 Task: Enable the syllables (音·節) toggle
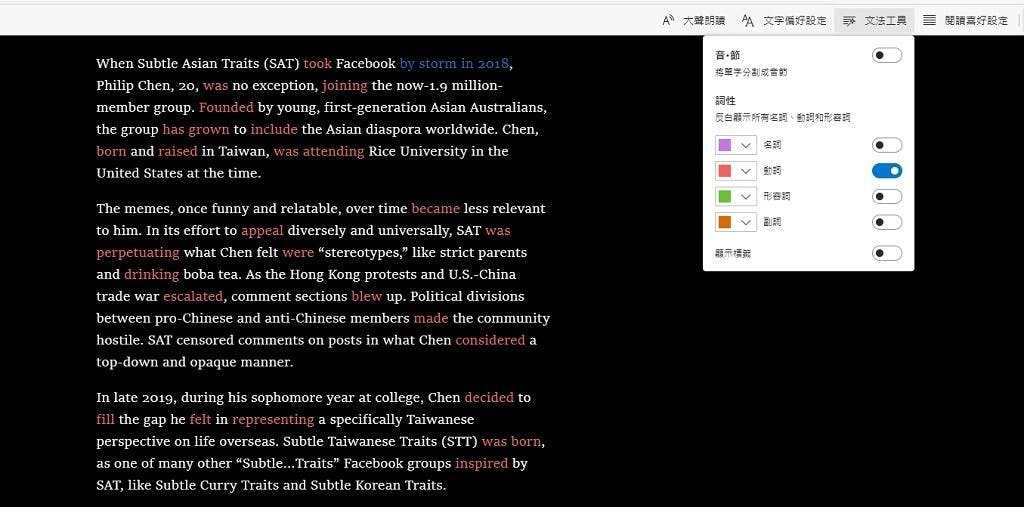(887, 56)
